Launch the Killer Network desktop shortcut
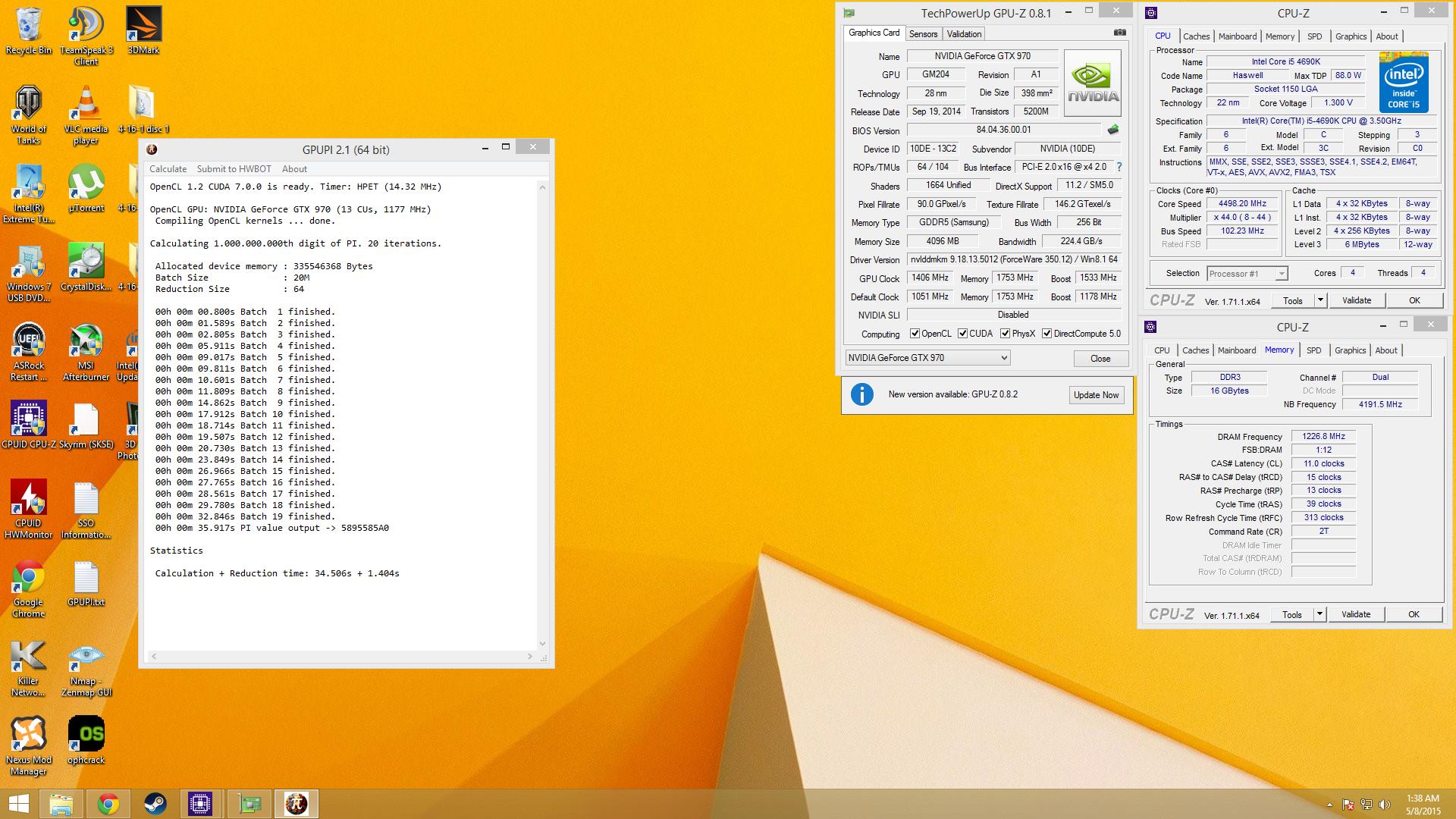 [x=29, y=667]
